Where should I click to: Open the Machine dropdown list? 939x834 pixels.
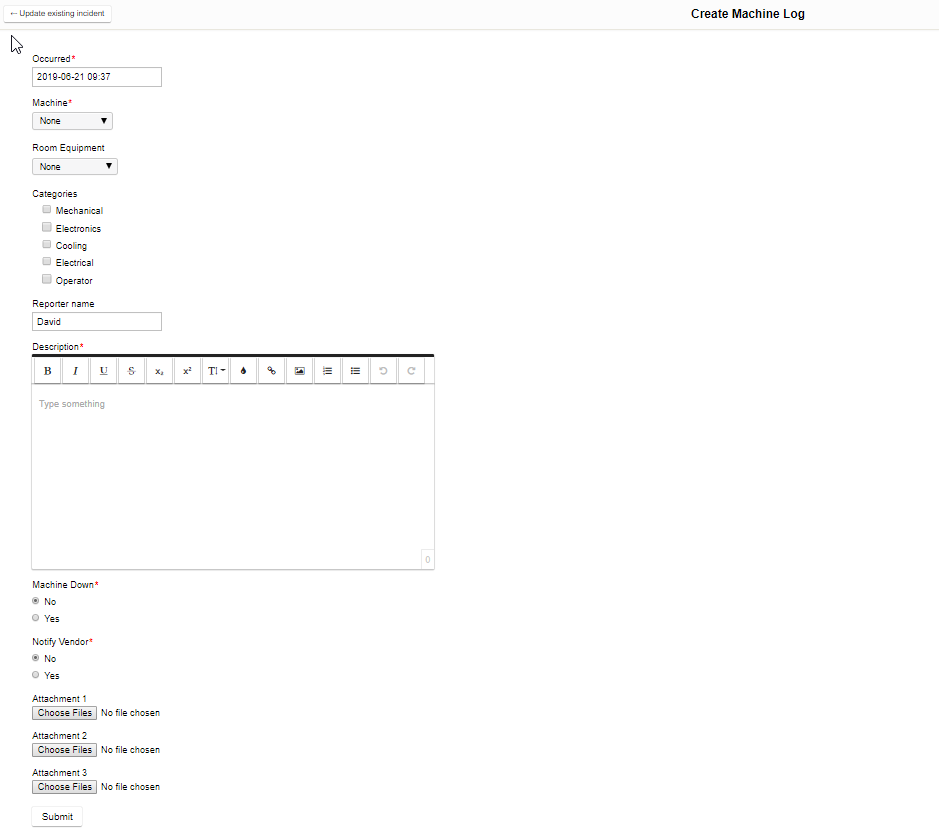pyautogui.click(x=72, y=121)
